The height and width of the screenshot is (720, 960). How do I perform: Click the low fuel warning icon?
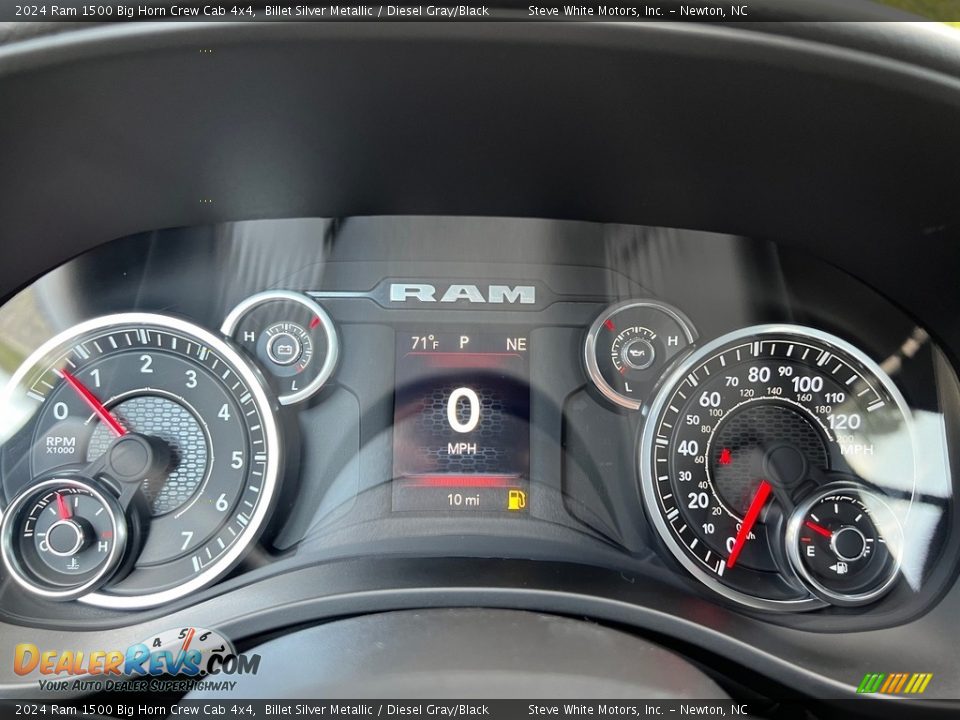tap(516, 500)
